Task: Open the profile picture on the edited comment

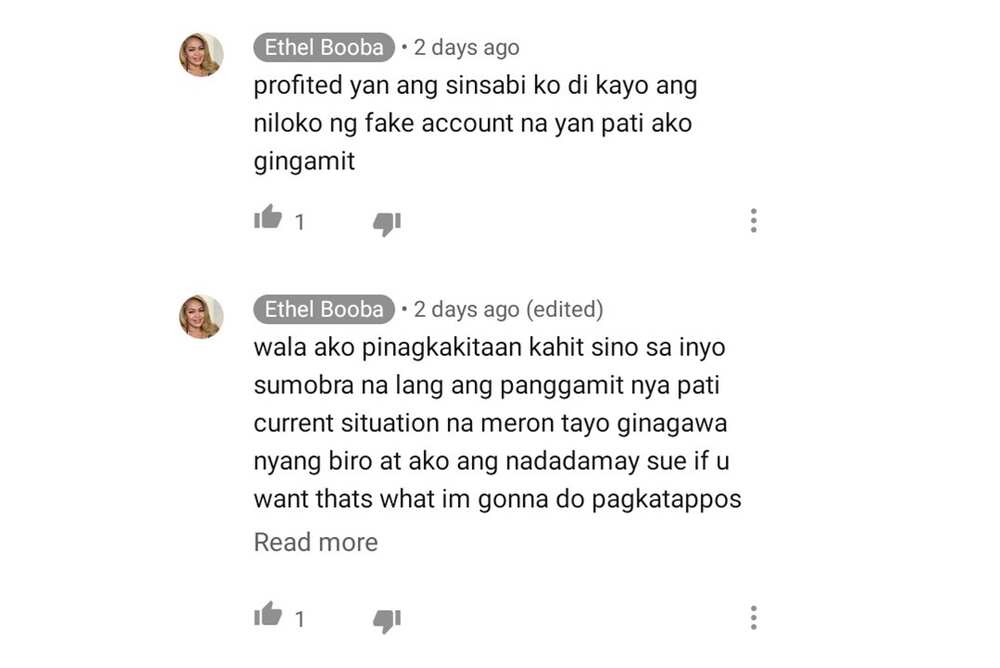Action: pos(202,316)
